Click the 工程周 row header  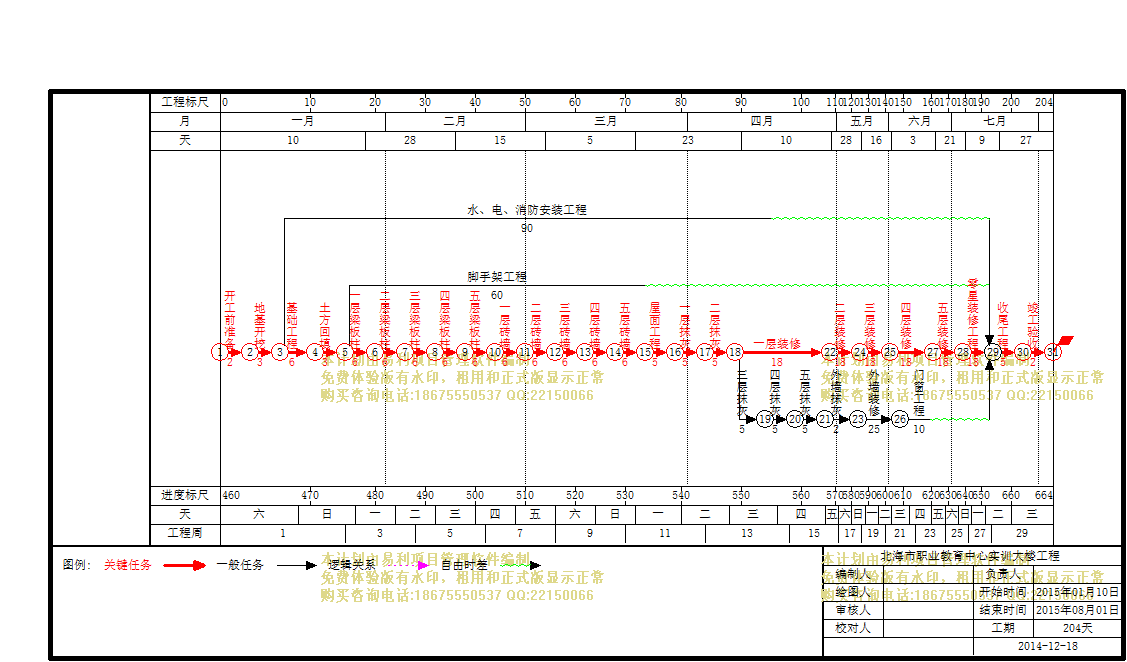185,534
